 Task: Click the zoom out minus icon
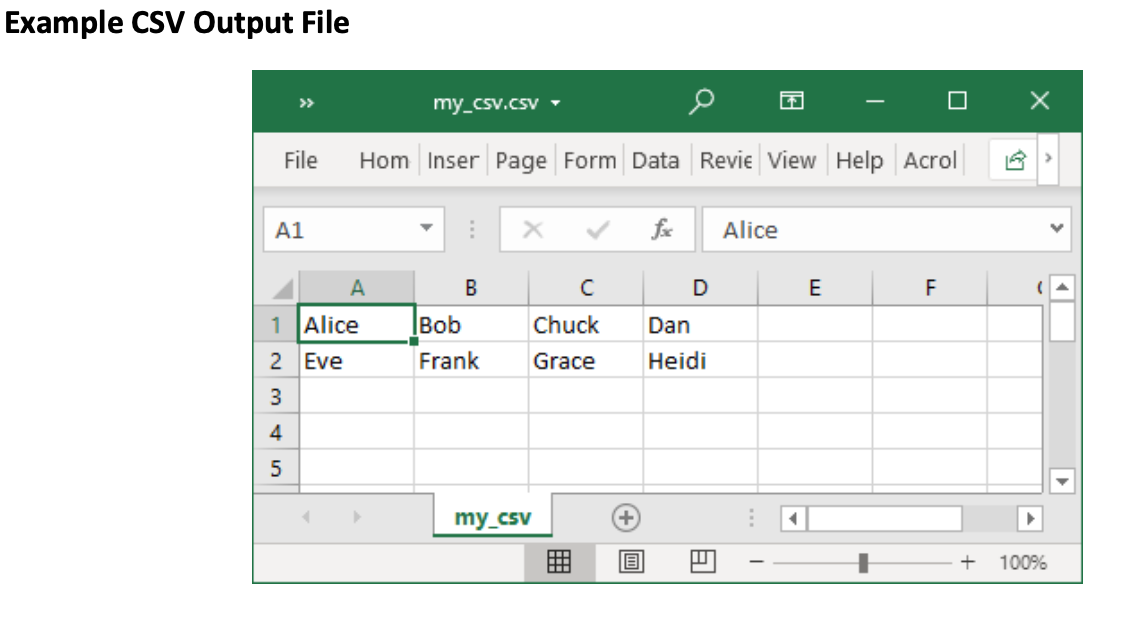pos(756,562)
